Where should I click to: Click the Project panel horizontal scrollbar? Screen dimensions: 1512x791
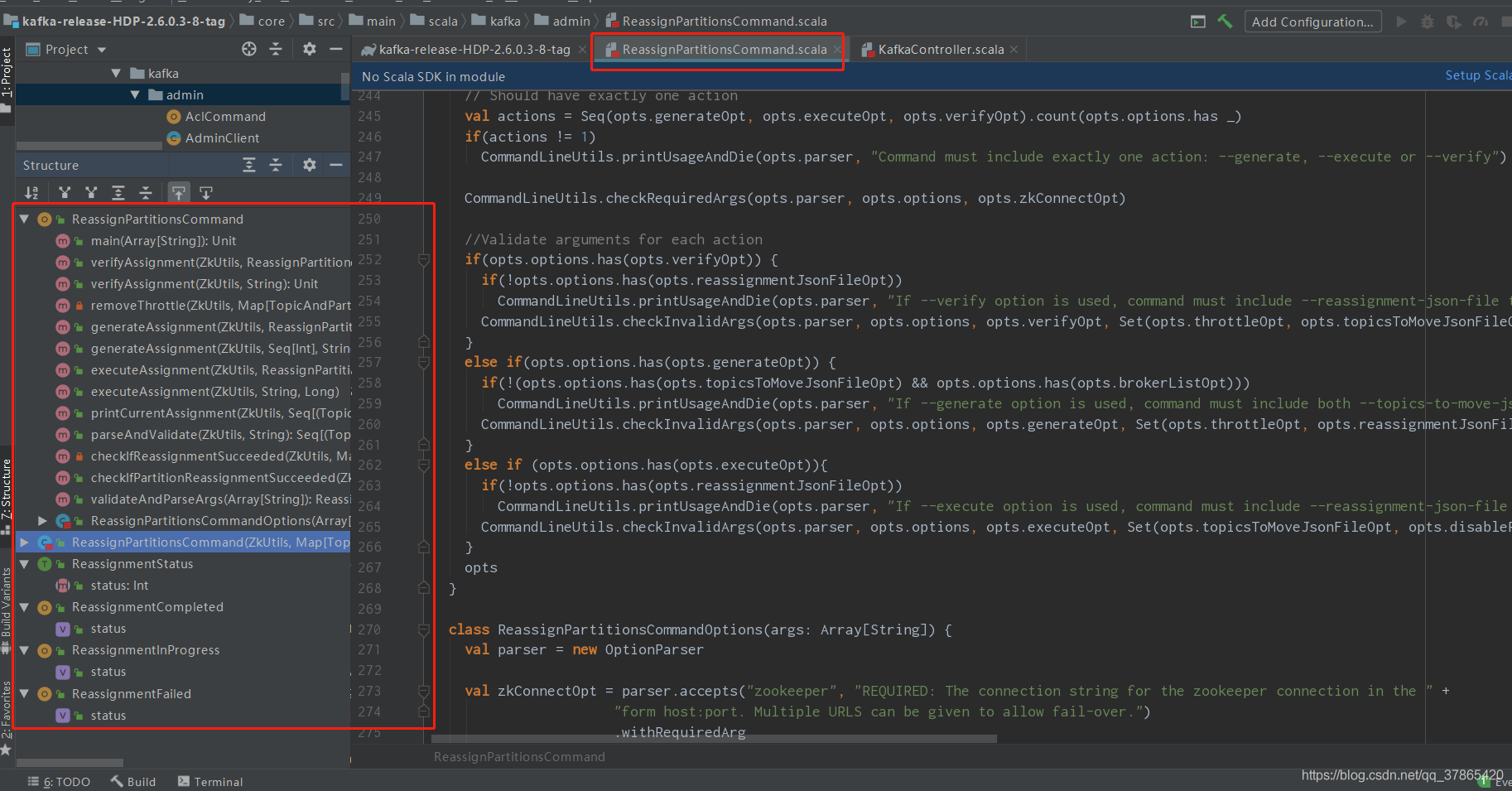point(89,146)
